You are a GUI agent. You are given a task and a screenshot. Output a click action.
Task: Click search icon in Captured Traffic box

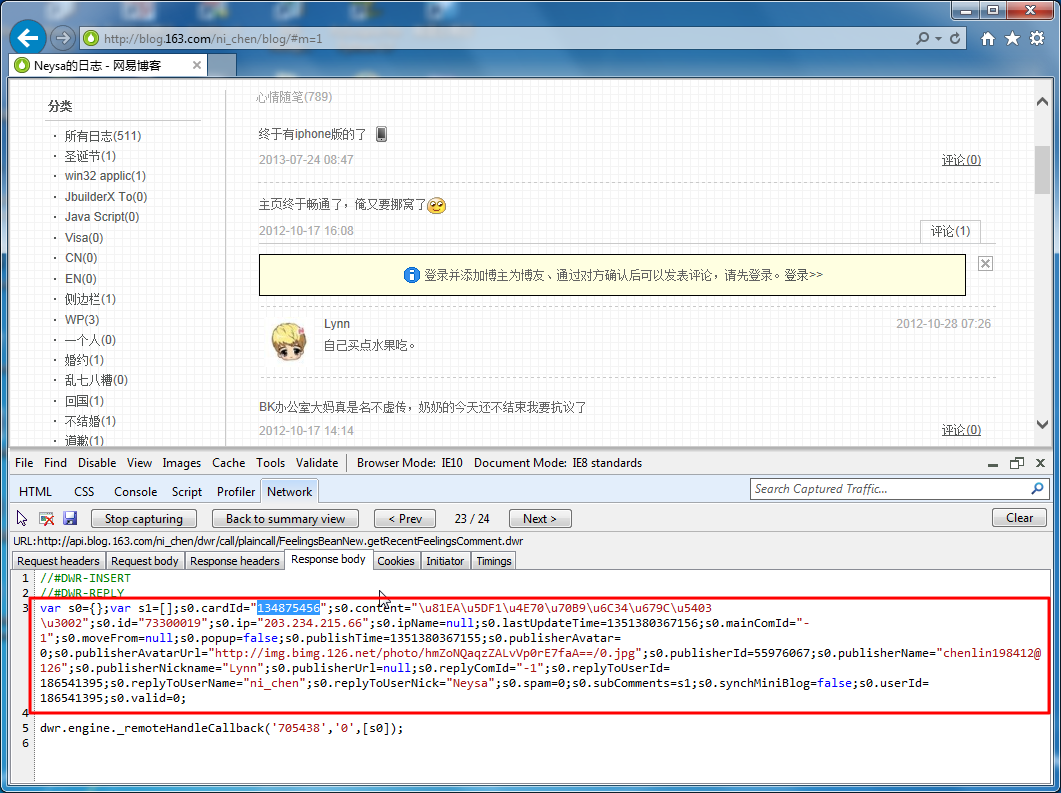[1037, 489]
